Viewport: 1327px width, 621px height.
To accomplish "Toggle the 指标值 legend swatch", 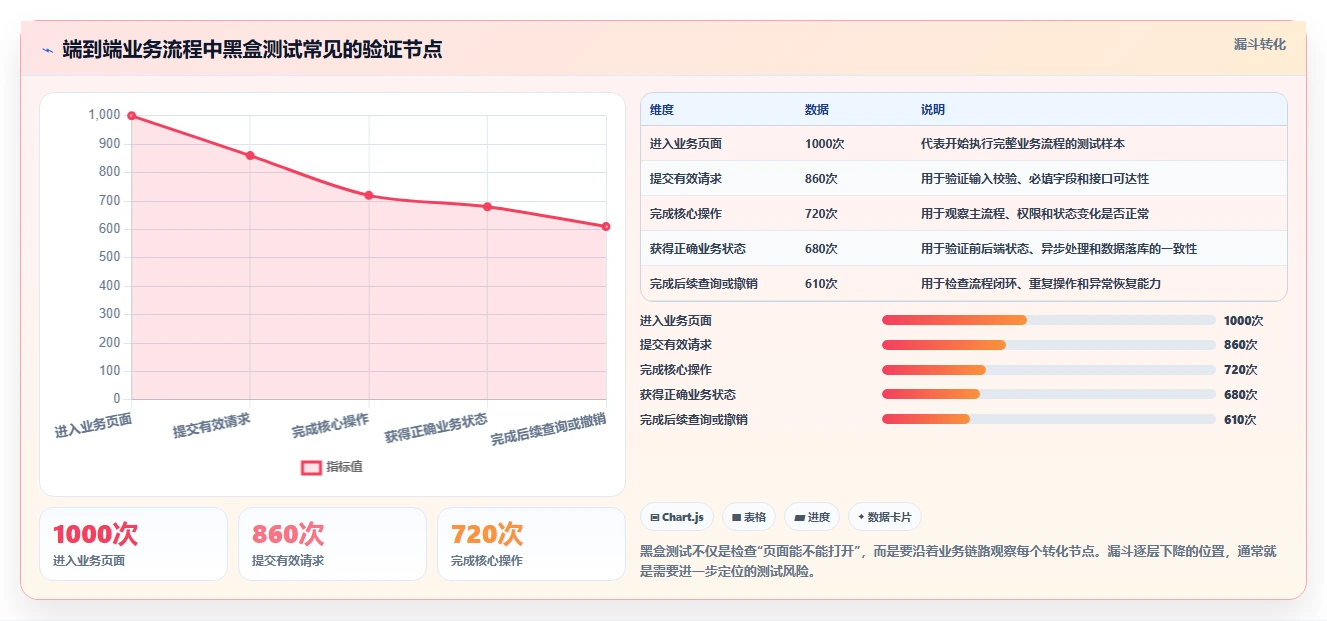I will tap(311, 467).
